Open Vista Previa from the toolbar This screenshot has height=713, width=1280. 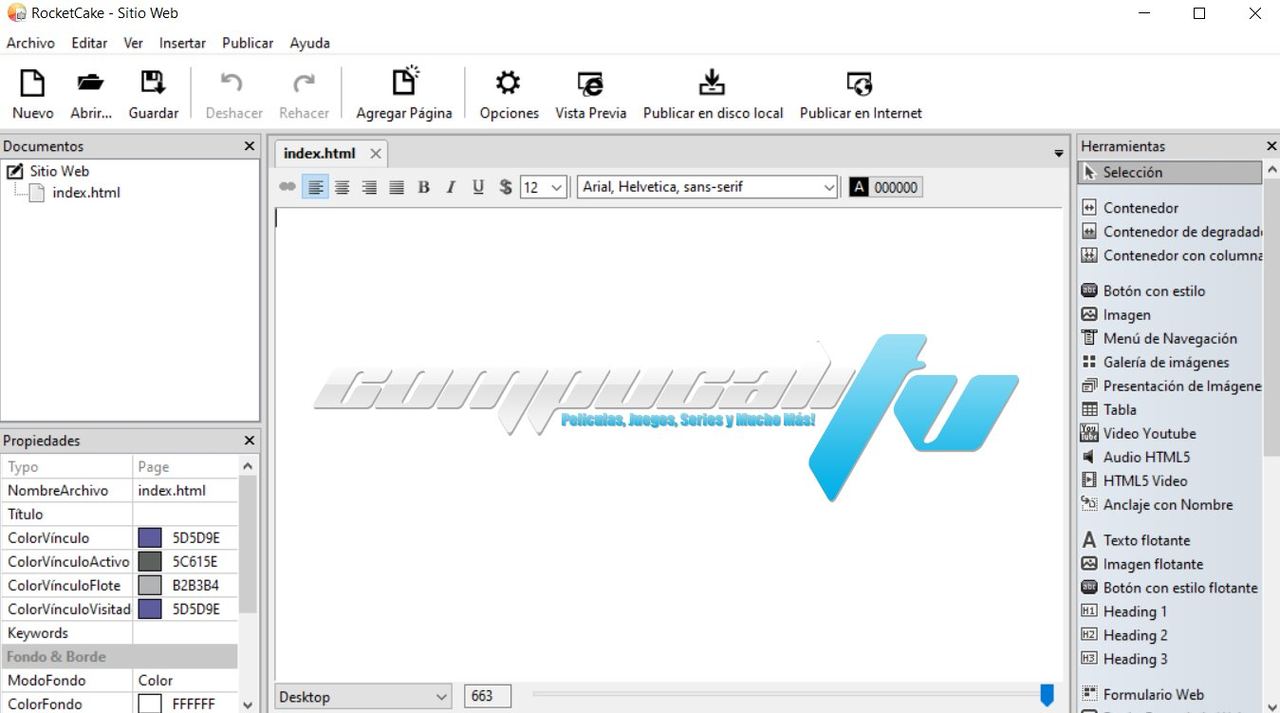coord(591,82)
